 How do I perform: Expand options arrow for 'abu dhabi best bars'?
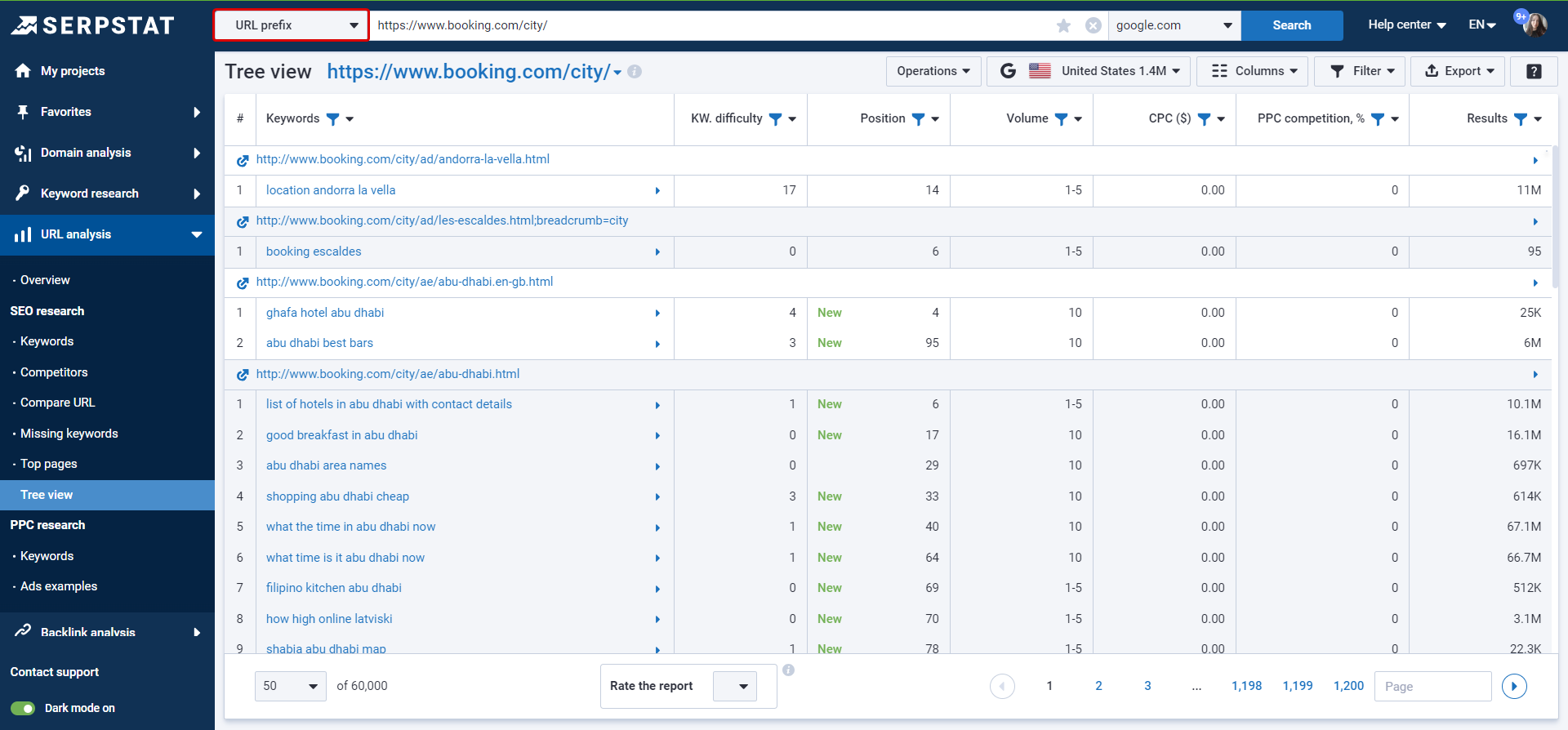click(x=657, y=345)
